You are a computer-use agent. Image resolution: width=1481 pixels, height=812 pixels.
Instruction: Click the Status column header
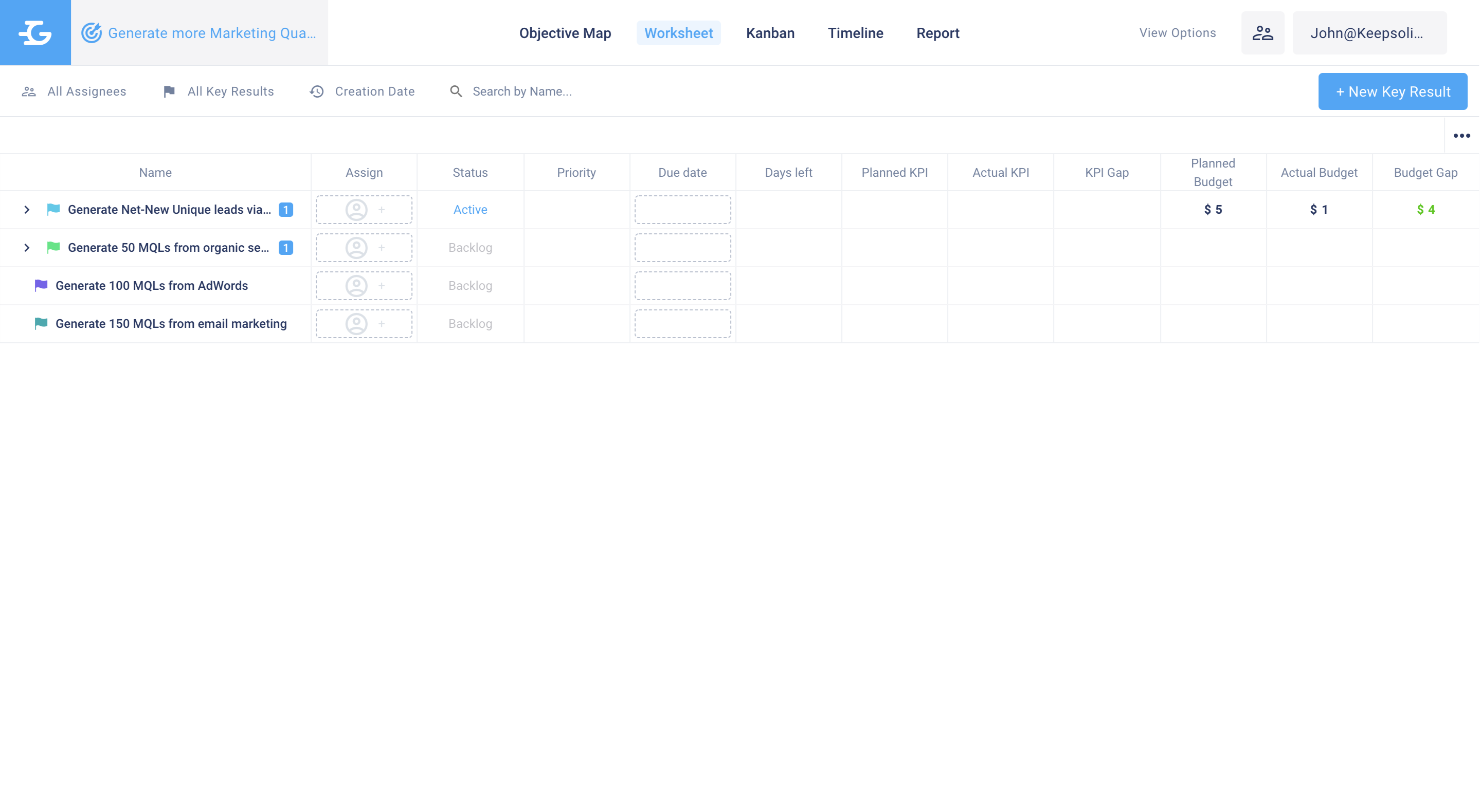pyautogui.click(x=469, y=172)
